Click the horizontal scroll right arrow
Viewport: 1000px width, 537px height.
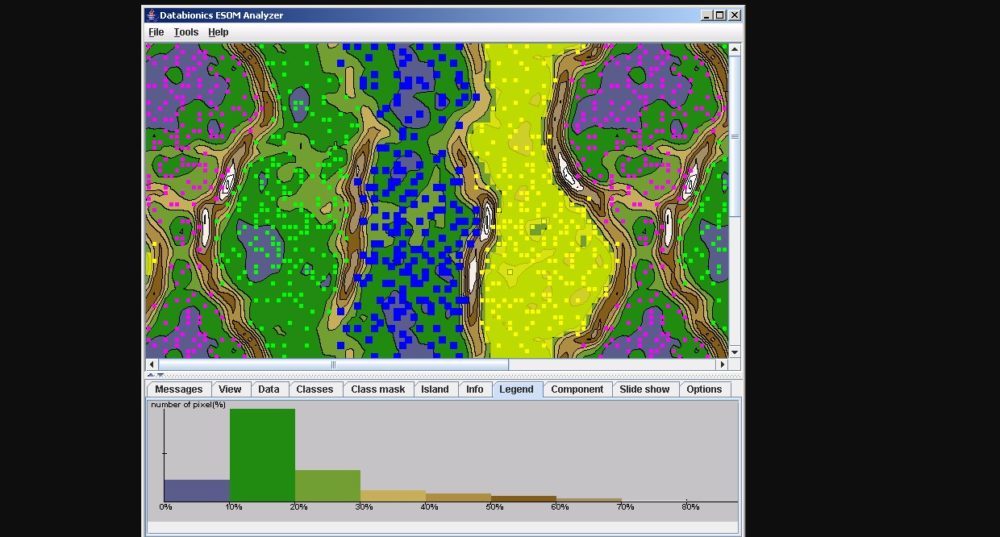coord(722,364)
